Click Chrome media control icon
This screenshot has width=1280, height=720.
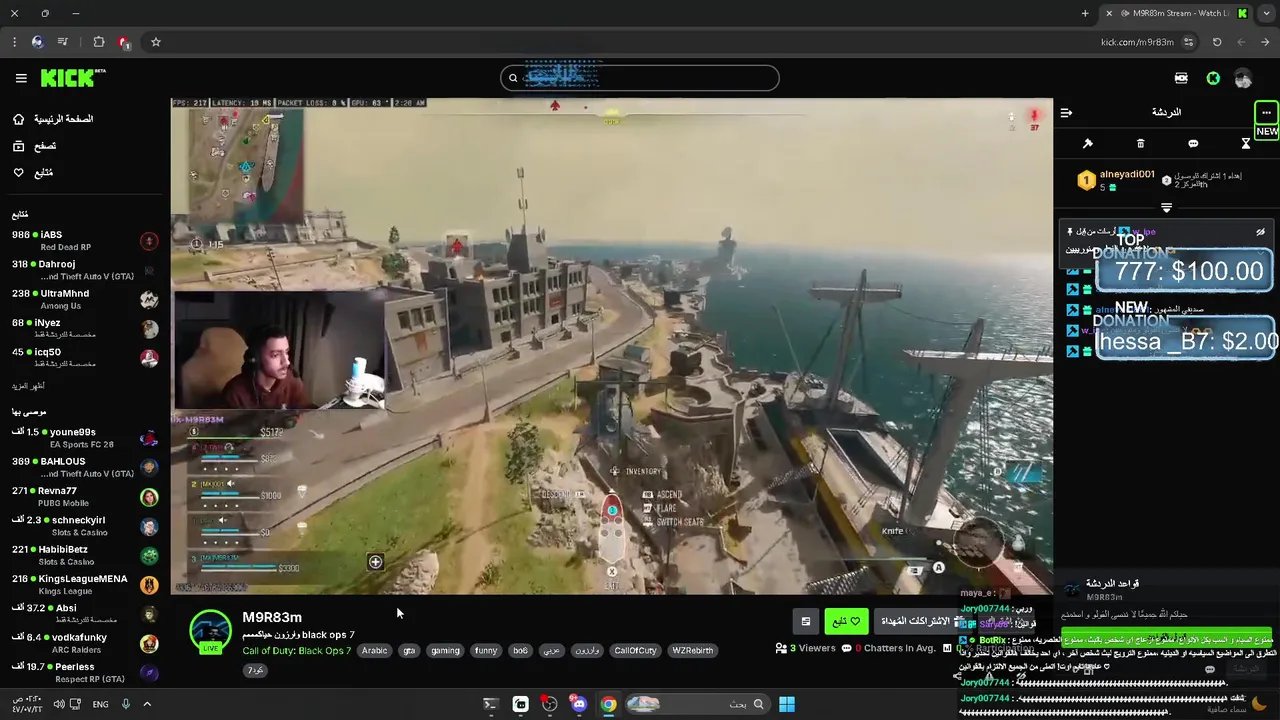tap(63, 42)
